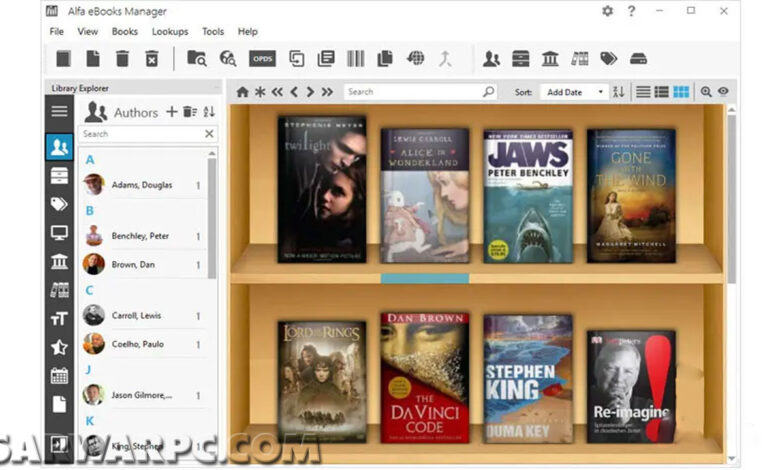Click the copy documents toolbar icon
Viewport: 780px width, 470px height.
point(385,59)
